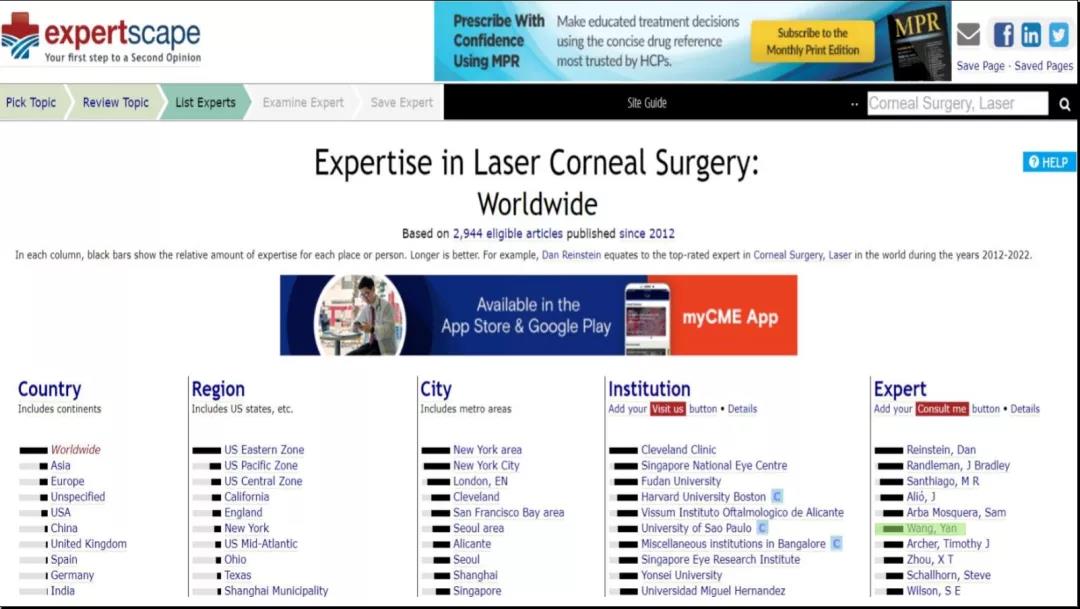Open the HELP button
This screenshot has height=609, width=1080.
click(1048, 162)
